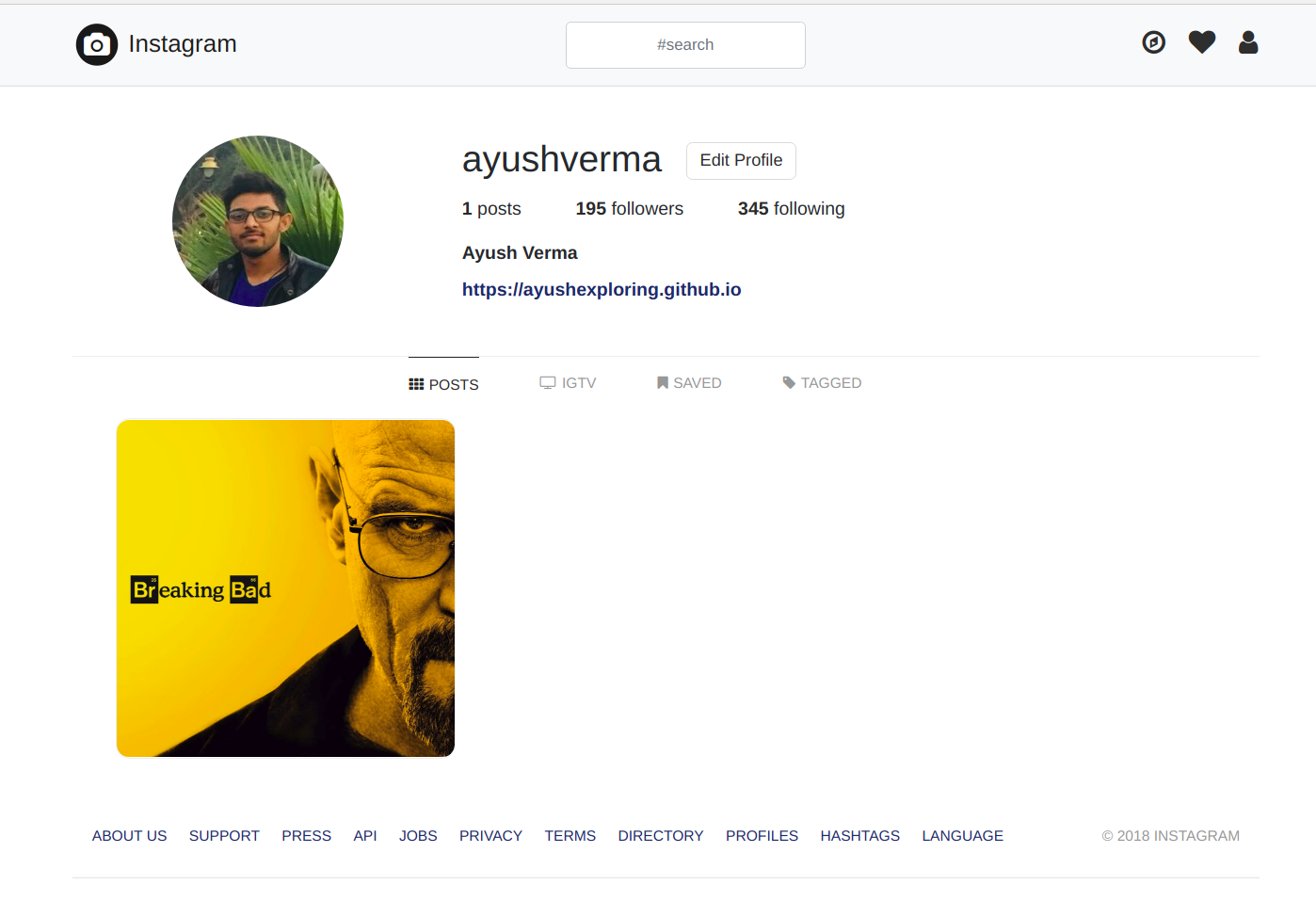Image resolution: width=1316 pixels, height=901 pixels.
Task: Open the JOBS footer link
Action: pyautogui.click(x=418, y=836)
